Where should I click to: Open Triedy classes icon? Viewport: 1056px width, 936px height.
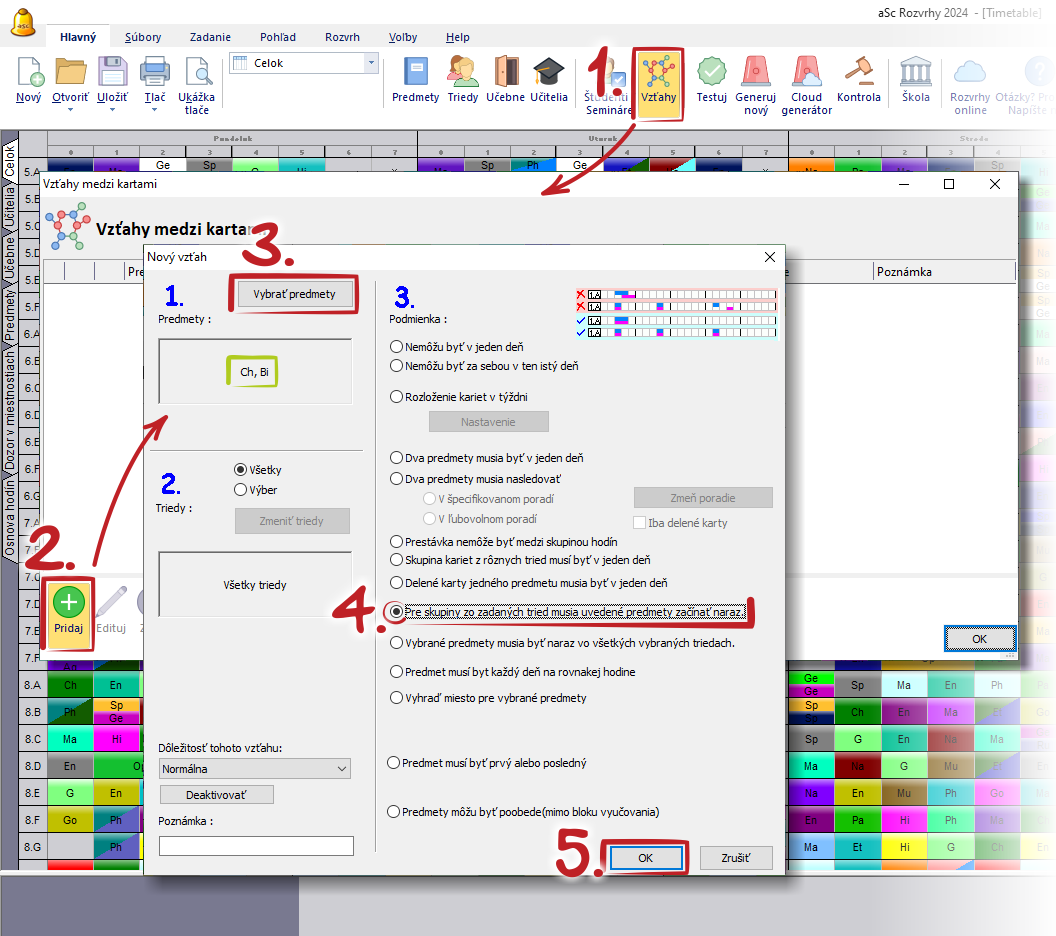pyautogui.click(x=463, y=72)
